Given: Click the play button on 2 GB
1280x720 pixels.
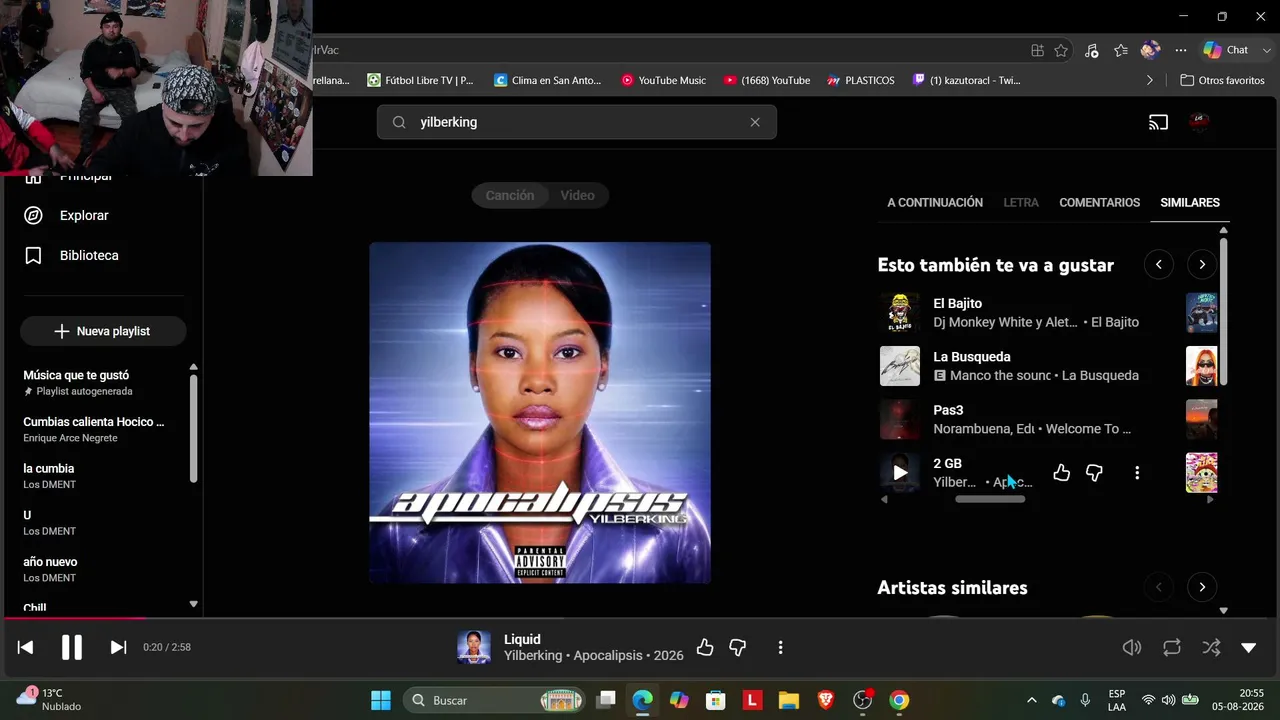Looking at the screenshot, I should 900,473.
